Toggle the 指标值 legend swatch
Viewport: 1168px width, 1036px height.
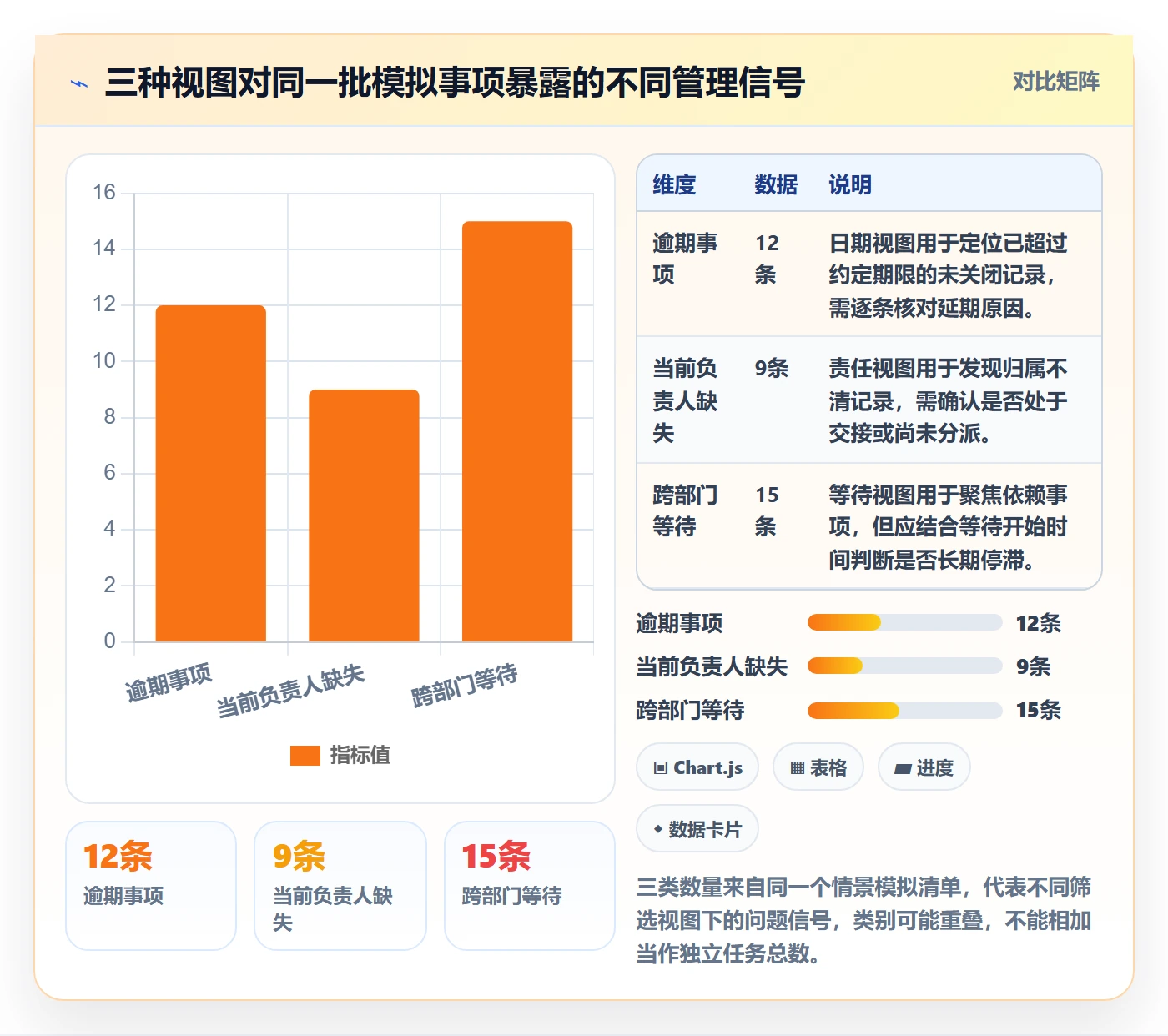305,755
